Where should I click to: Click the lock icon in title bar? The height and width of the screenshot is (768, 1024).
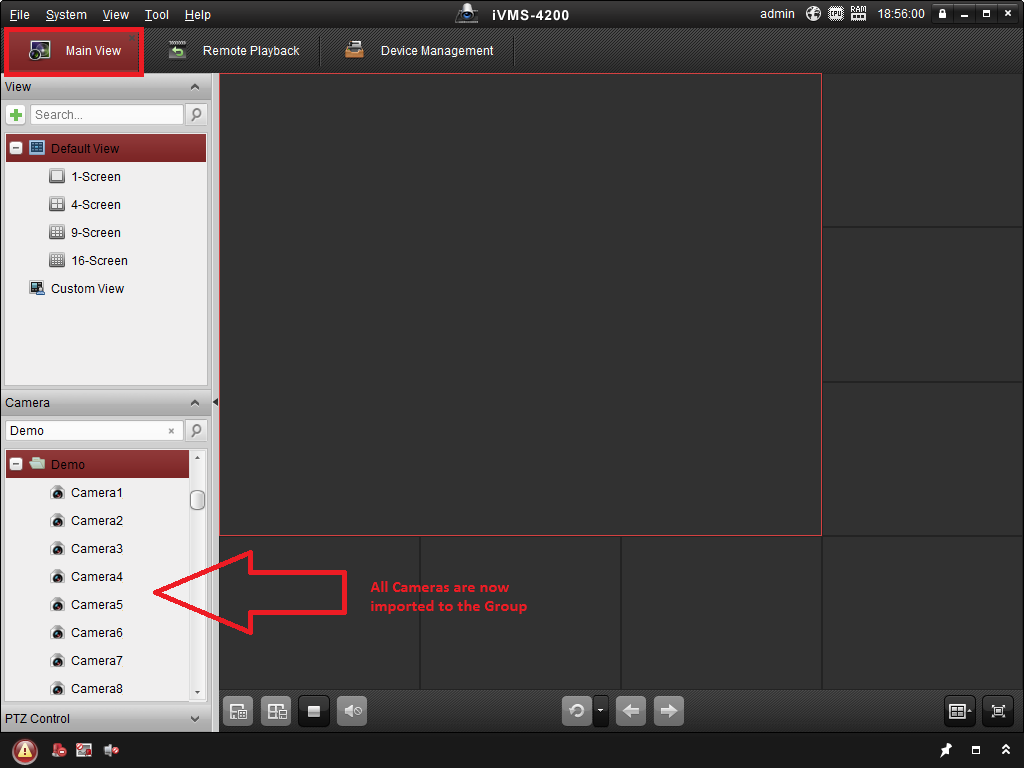tap(942, 14)
